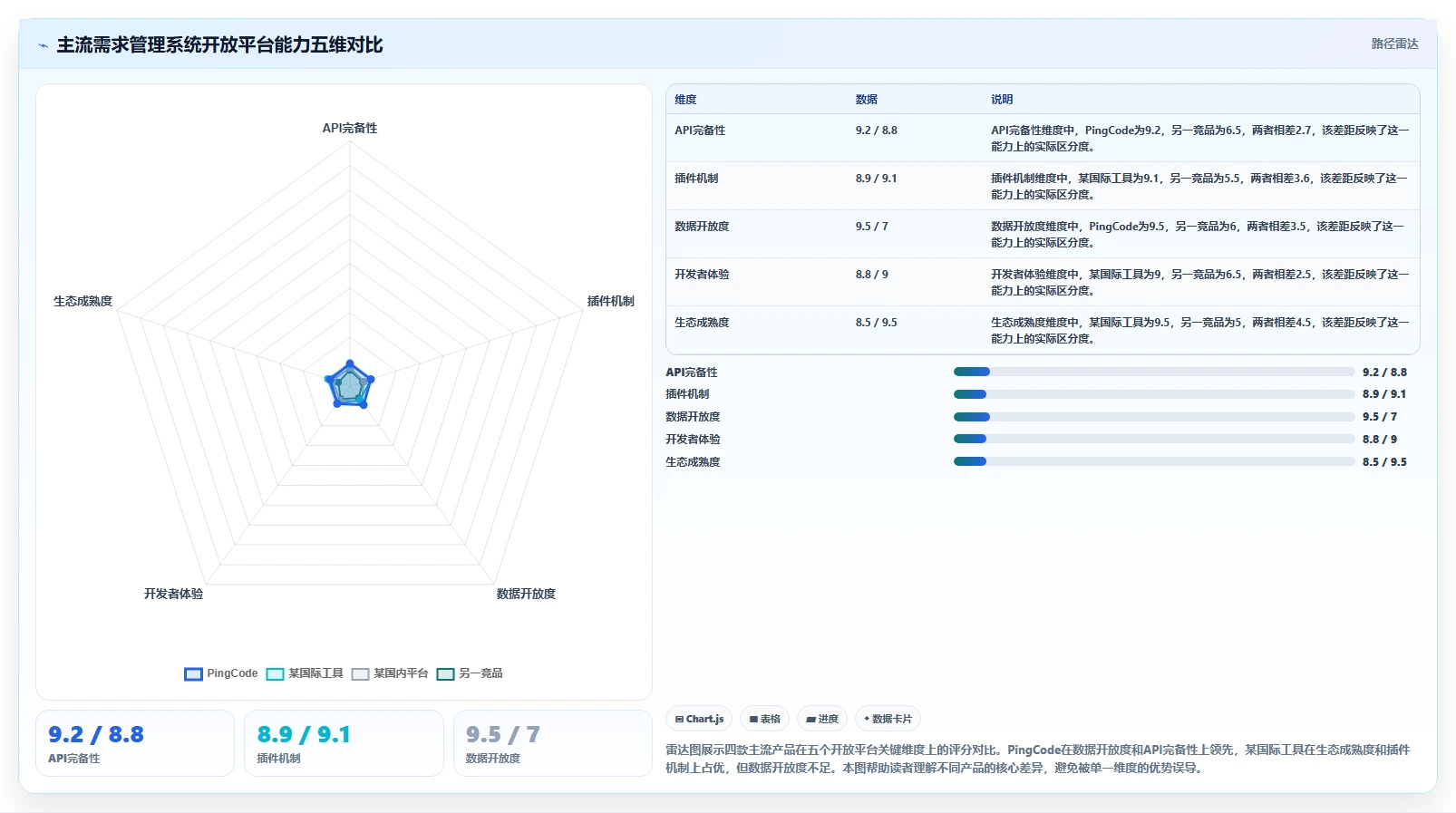This screenshot has width=1456, height=813.
Task: Select the 进度 tag chip
Action: tap(822, 719)
